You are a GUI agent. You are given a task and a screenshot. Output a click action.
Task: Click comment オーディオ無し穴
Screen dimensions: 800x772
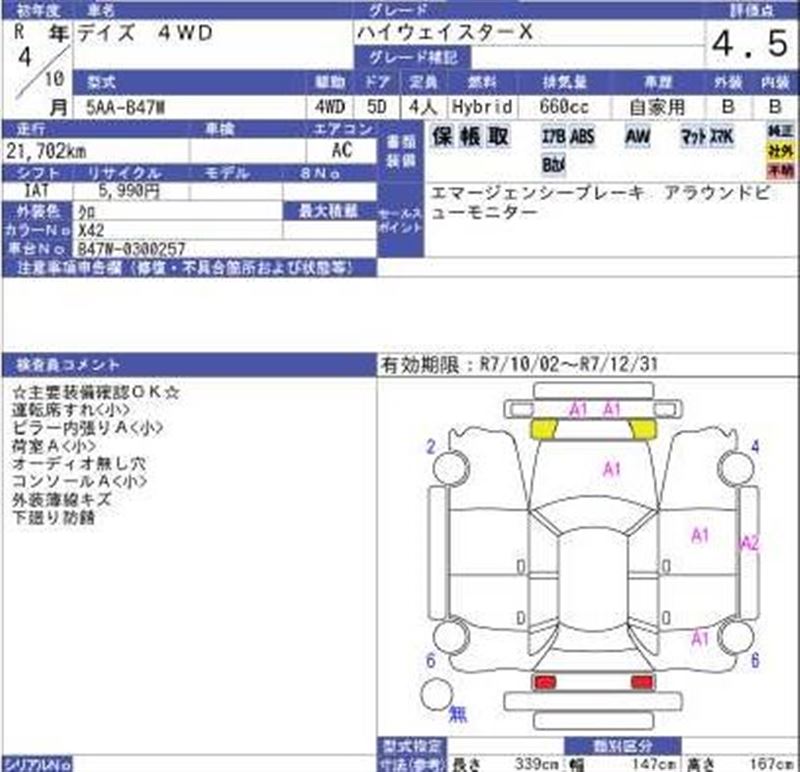point(79,463)
